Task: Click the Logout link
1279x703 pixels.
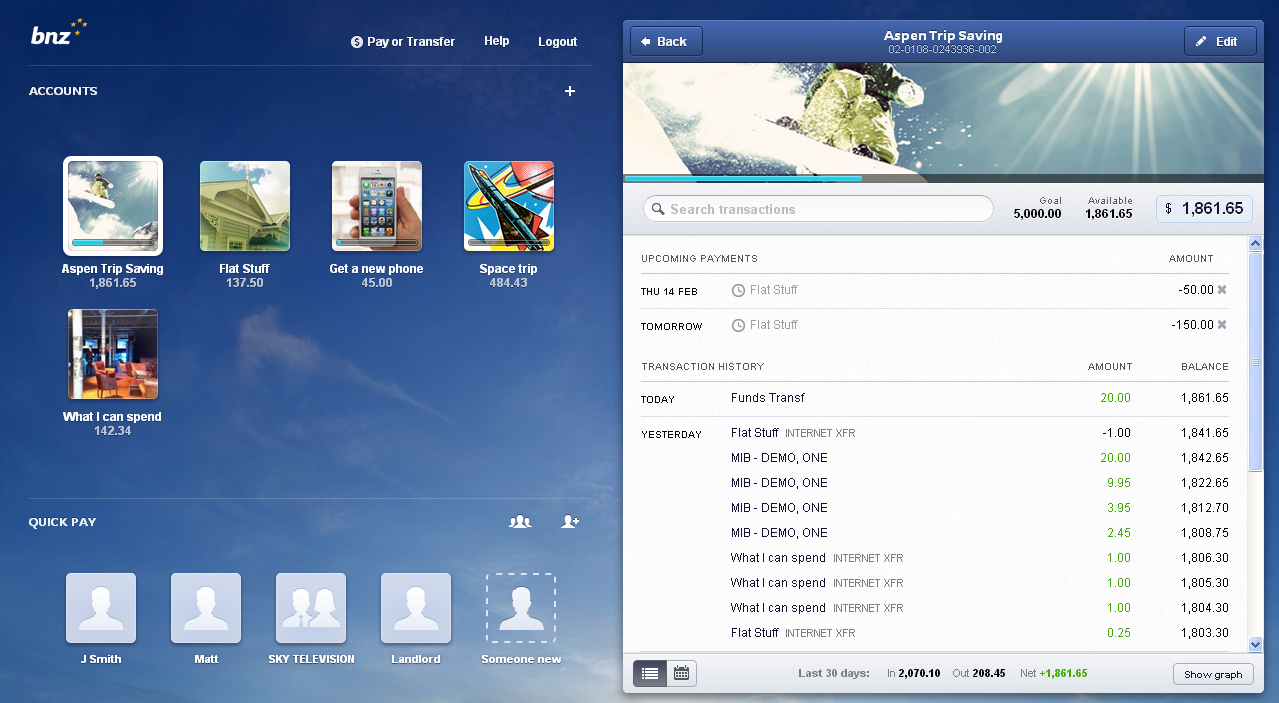Action: coord(558,42)
